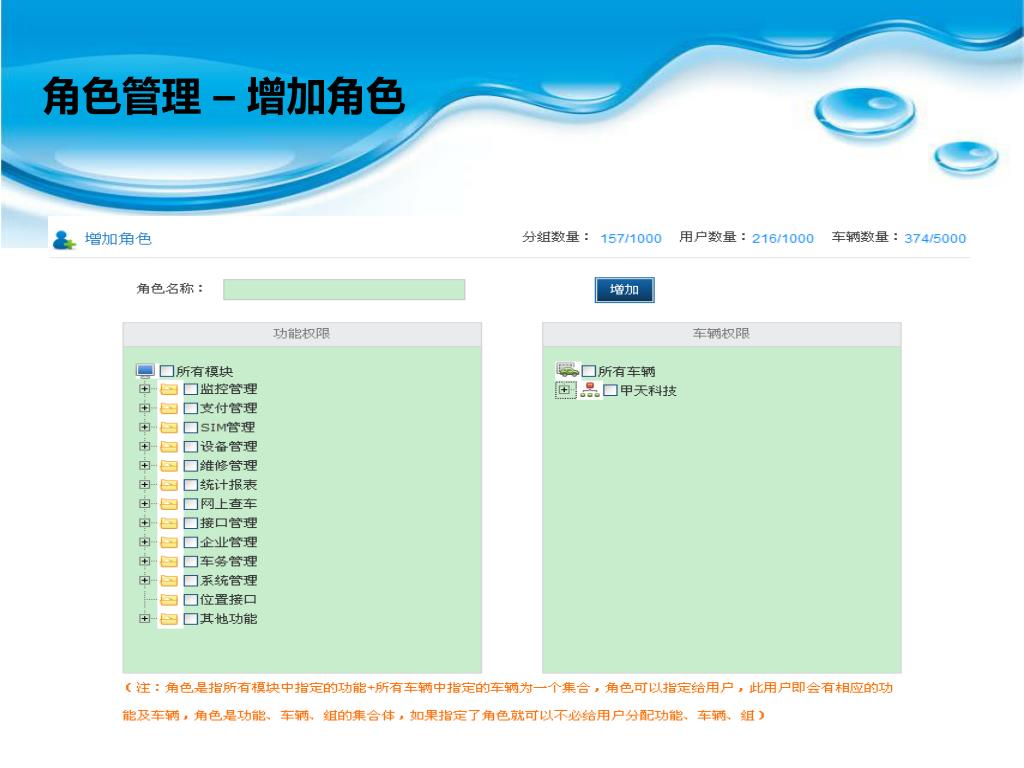This screenshot has width=1024, height=768.
Task: Expand the 支付管理 tree node
Action: (x=145, y=408)
